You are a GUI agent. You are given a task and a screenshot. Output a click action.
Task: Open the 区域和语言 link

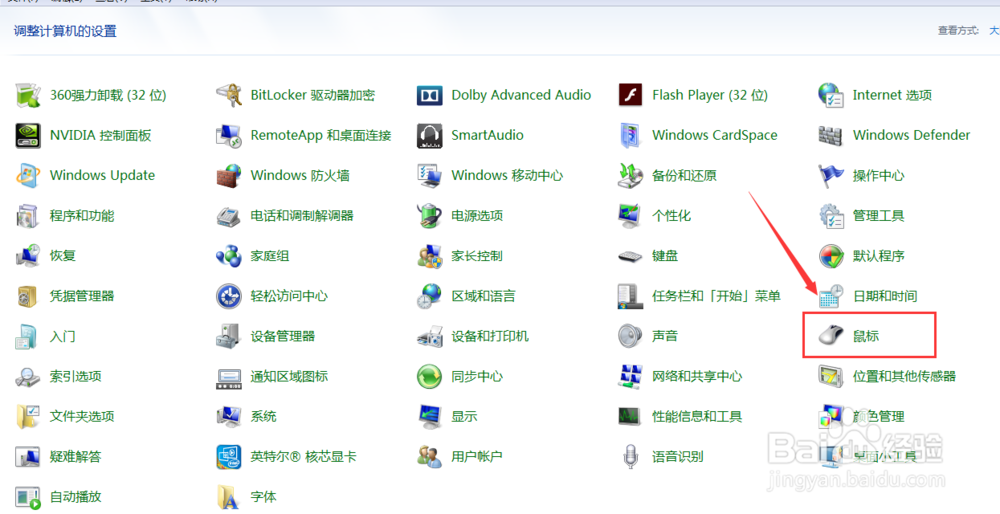[x=483, y=296]
